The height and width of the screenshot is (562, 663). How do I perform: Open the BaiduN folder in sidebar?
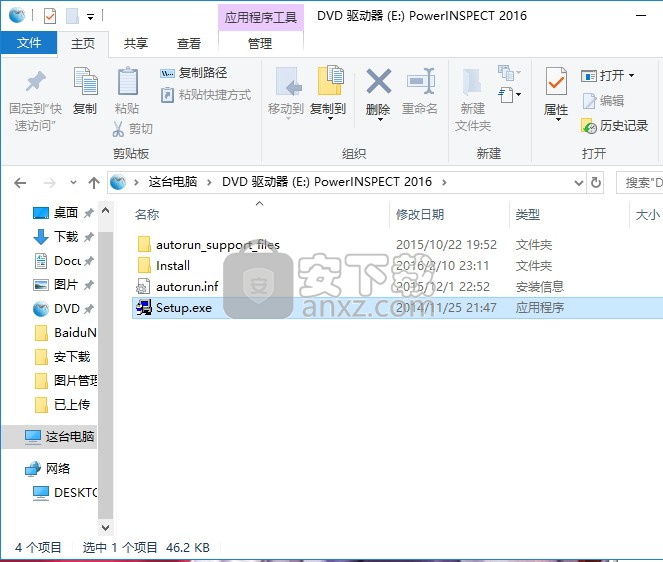65,333
